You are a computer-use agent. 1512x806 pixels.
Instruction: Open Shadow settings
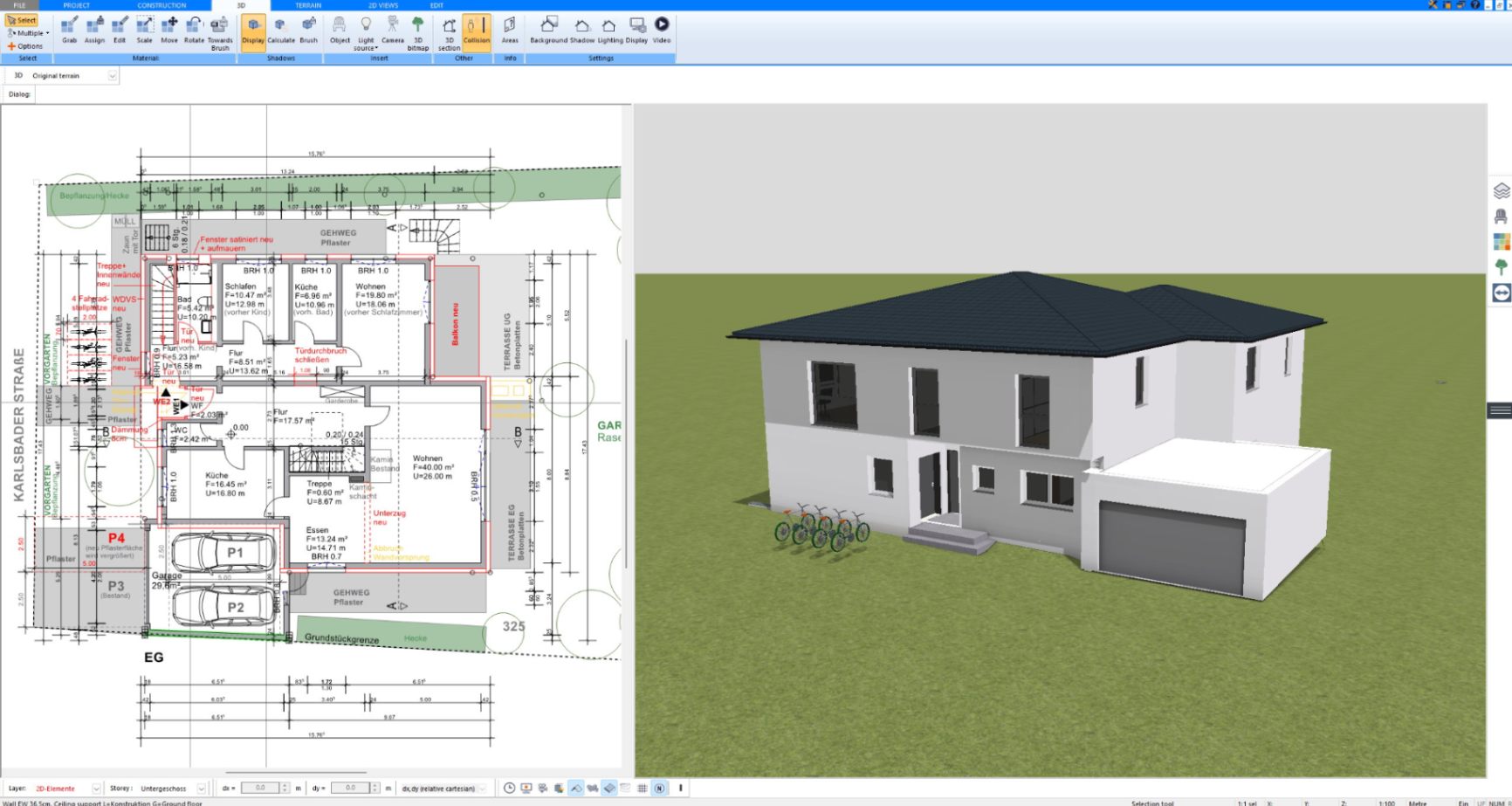pos(582,30)
